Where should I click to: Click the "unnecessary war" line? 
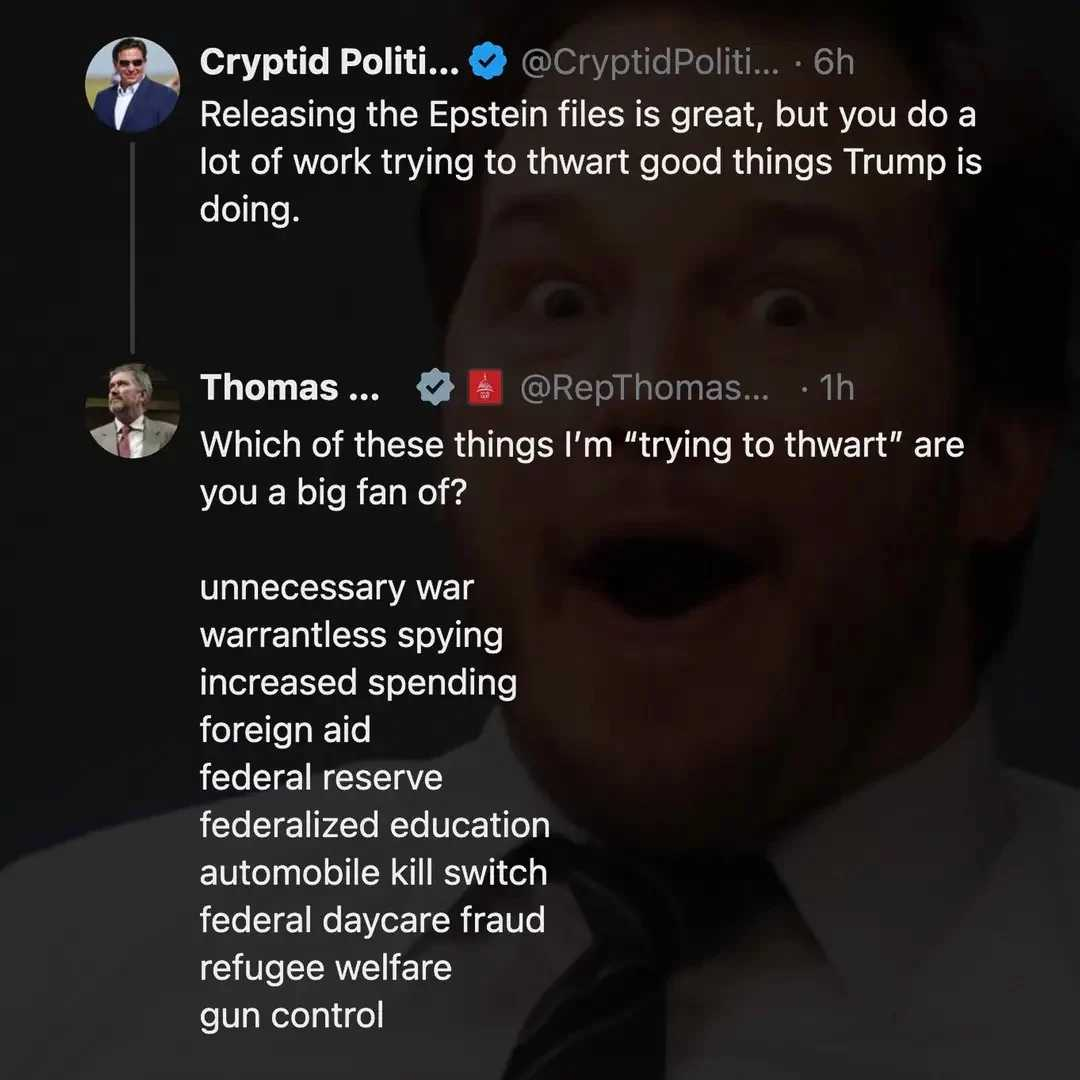pyautogui.click(x=337, y=587)
